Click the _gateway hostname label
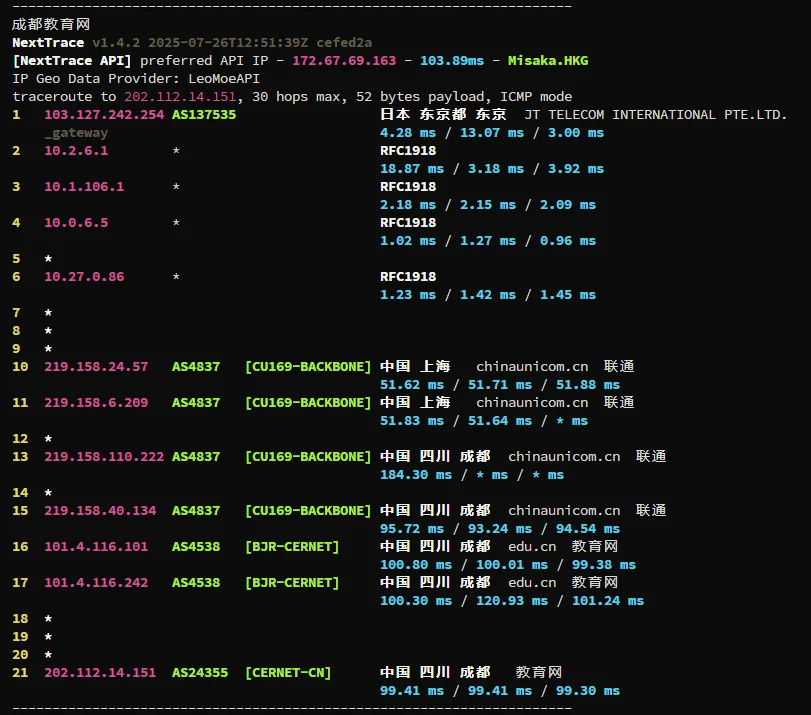This screenshot has height=715, width=811. click(76, 132)
